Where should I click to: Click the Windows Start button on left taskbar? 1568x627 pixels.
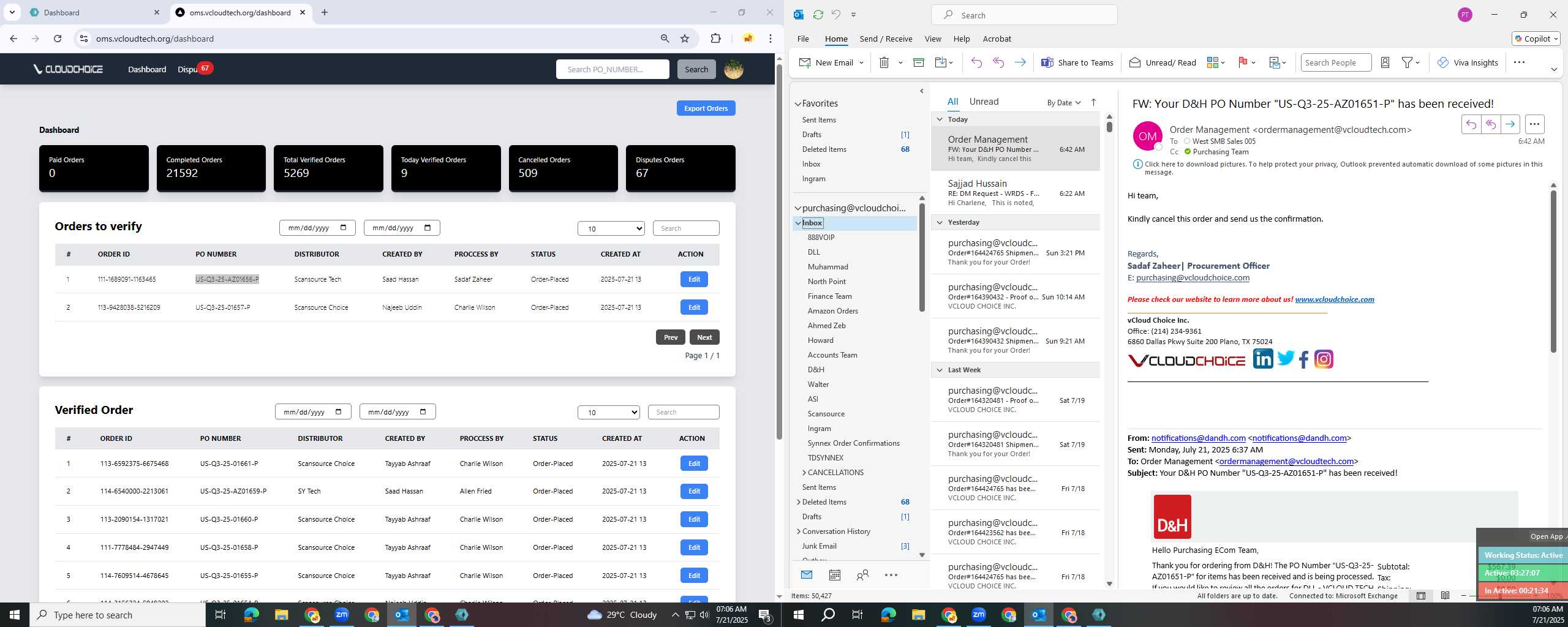pos(15,615)
